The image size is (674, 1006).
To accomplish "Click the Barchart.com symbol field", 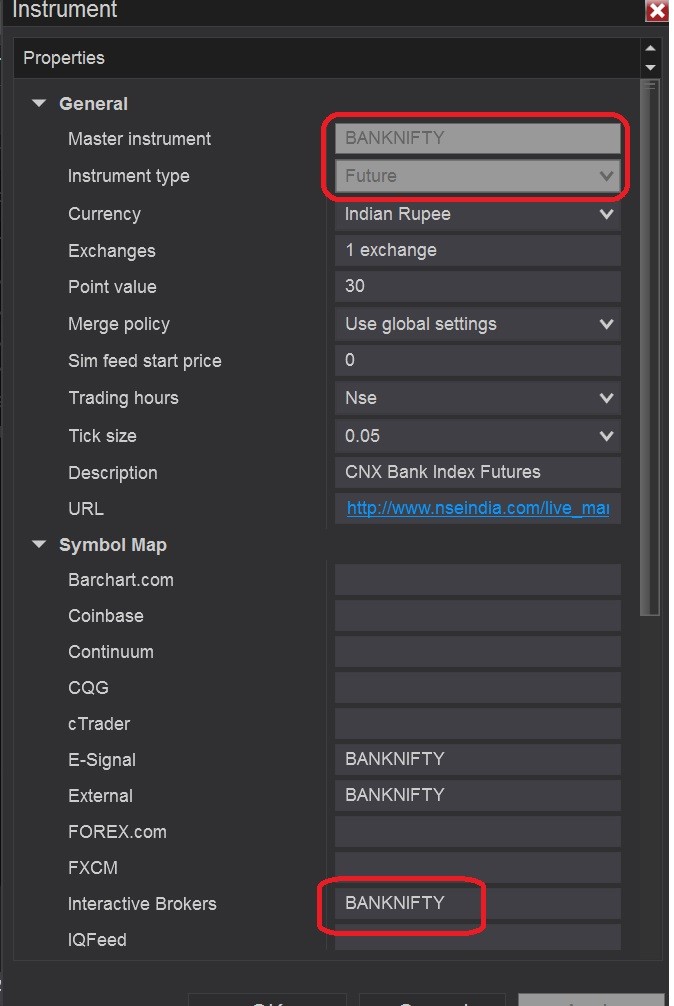I will click(477, 580).
